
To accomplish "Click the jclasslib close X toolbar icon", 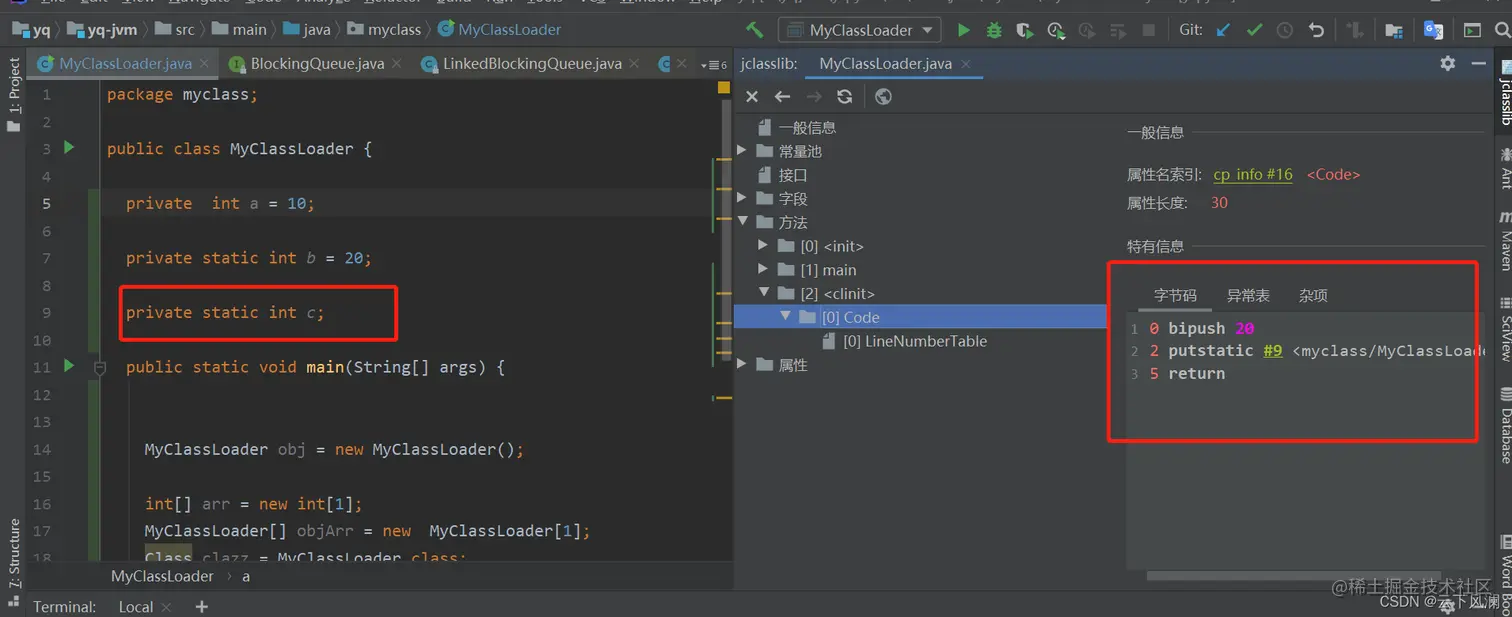I will click(752, 97).
